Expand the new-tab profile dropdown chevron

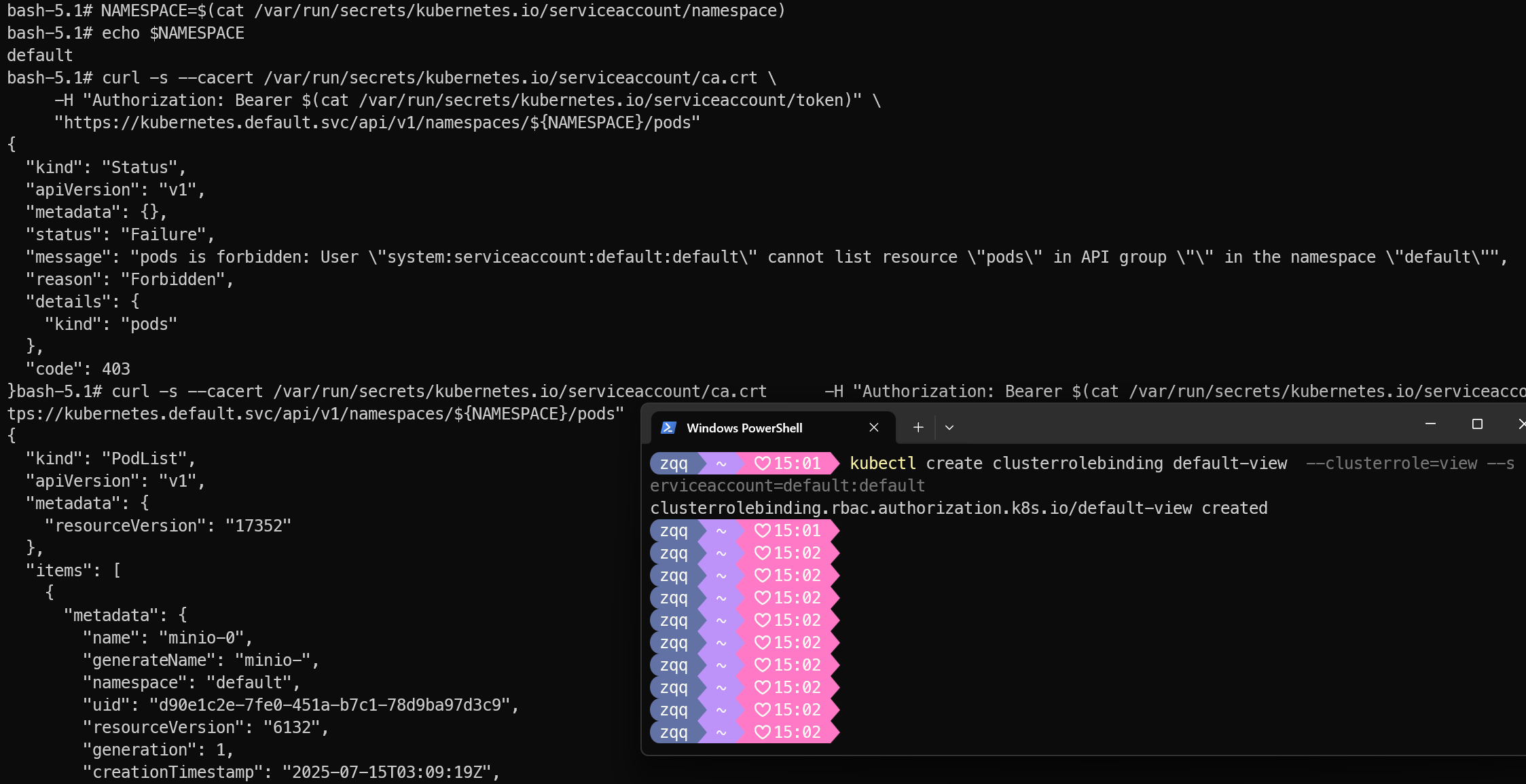pyautogui.click(x=949, y=428)
